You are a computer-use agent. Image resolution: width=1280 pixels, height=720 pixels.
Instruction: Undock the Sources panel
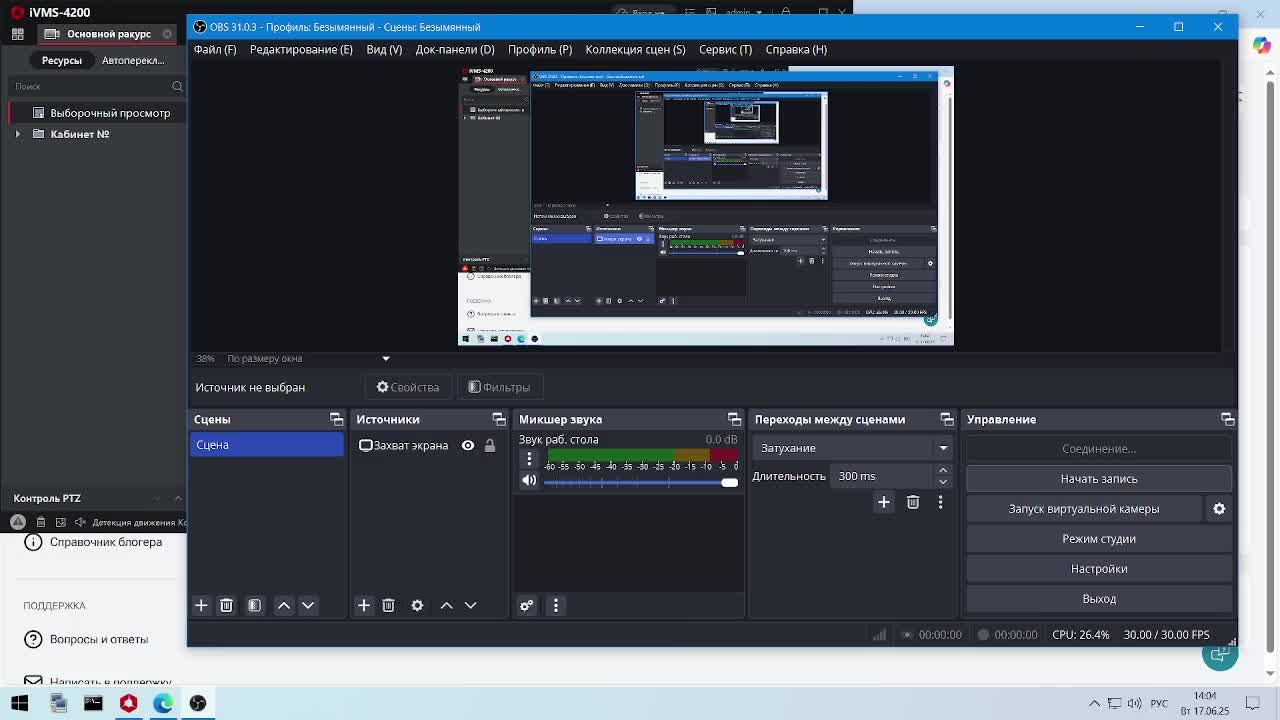(x=499, y=419)
